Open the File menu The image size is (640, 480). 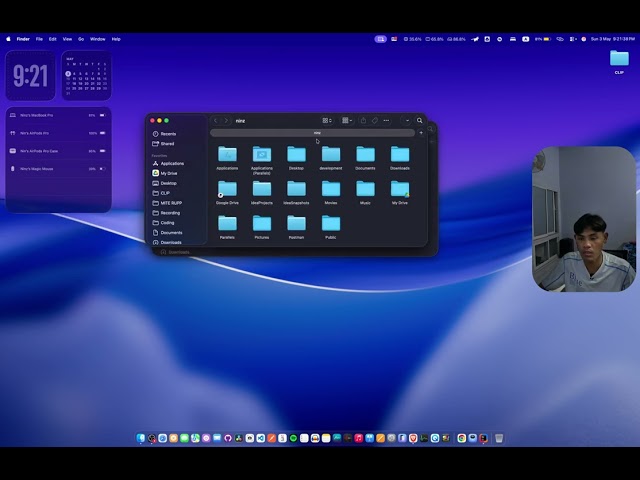(39, 39)
